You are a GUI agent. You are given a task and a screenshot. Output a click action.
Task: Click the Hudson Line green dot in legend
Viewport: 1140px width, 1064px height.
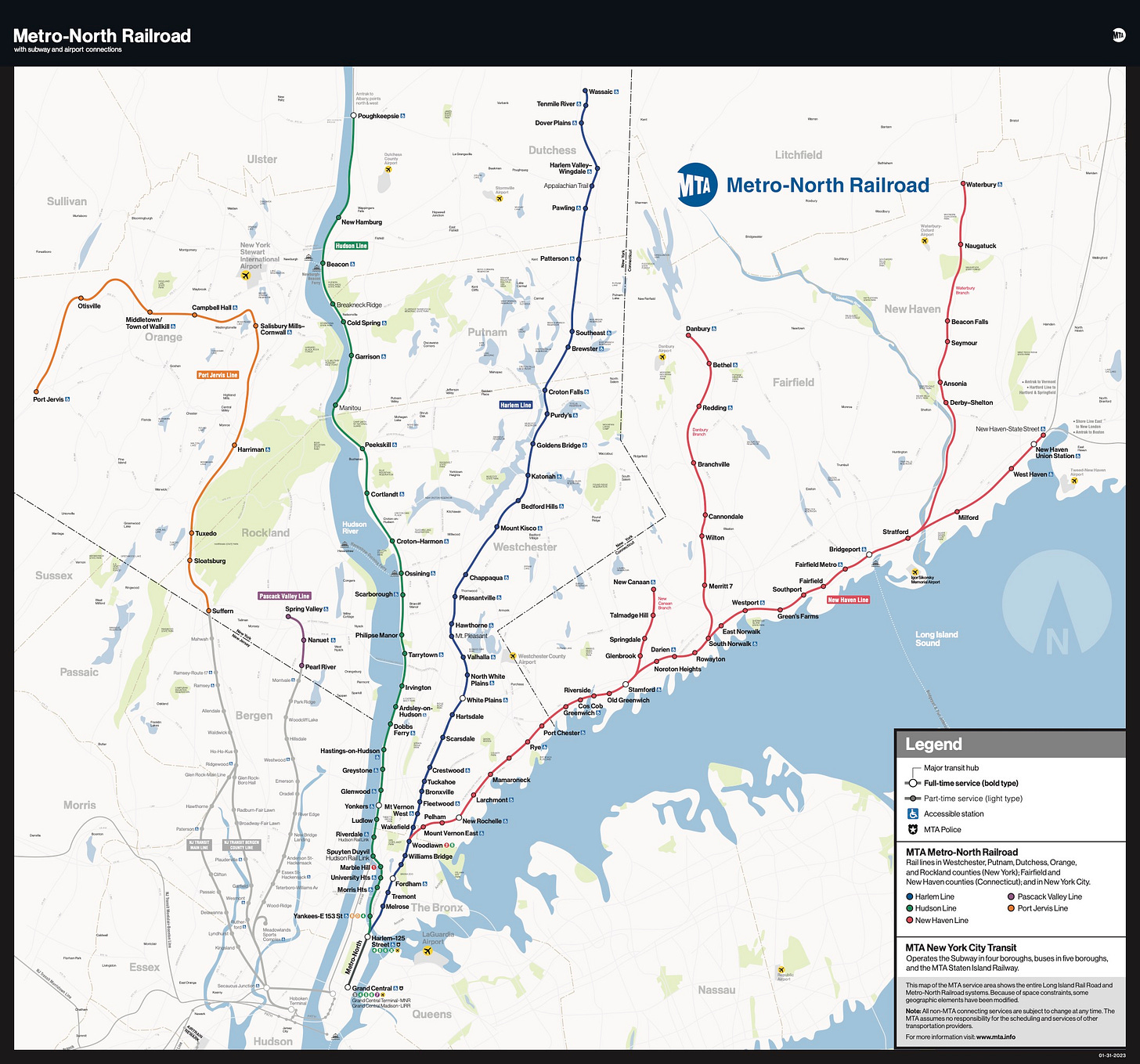pos(910,908)
